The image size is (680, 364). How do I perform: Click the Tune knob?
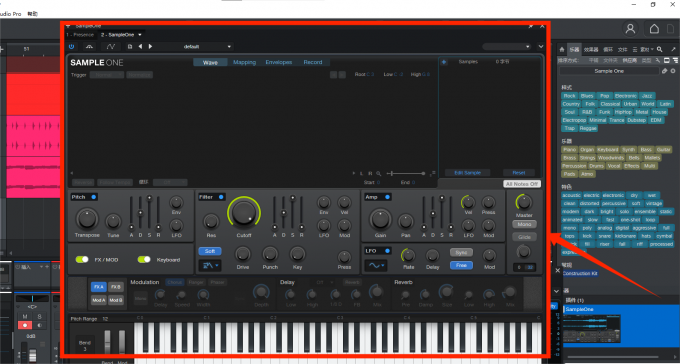pos(113,221)
